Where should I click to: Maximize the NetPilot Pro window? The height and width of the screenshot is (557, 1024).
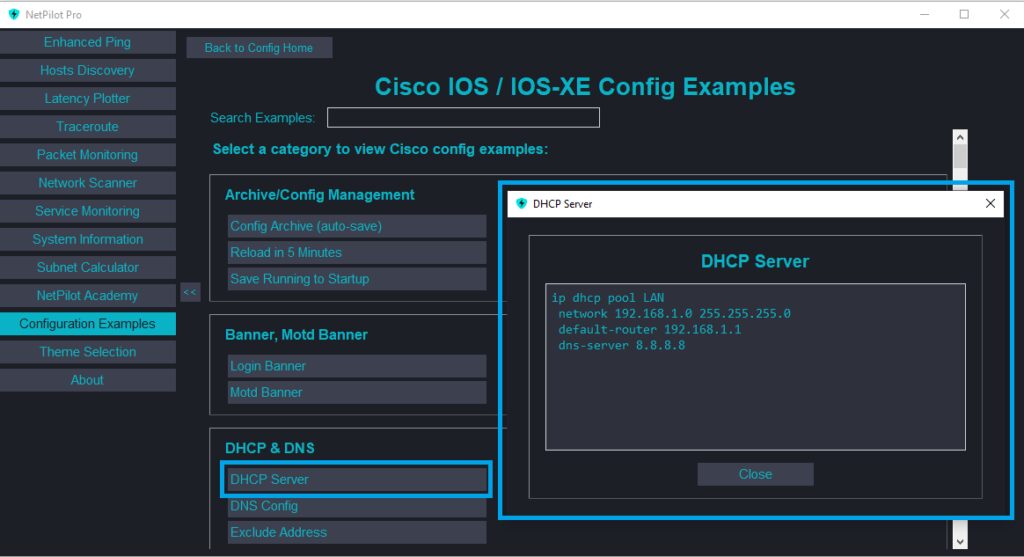[964, 14]
